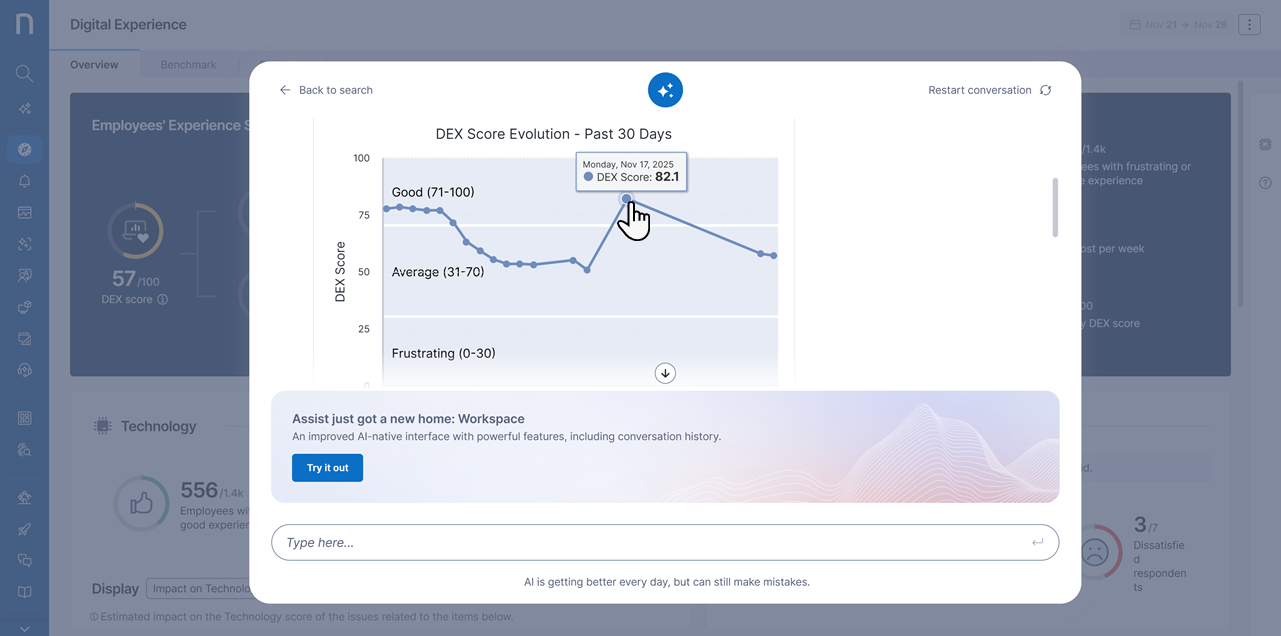Open alerts bell icon in sidebar

point(24,181)
